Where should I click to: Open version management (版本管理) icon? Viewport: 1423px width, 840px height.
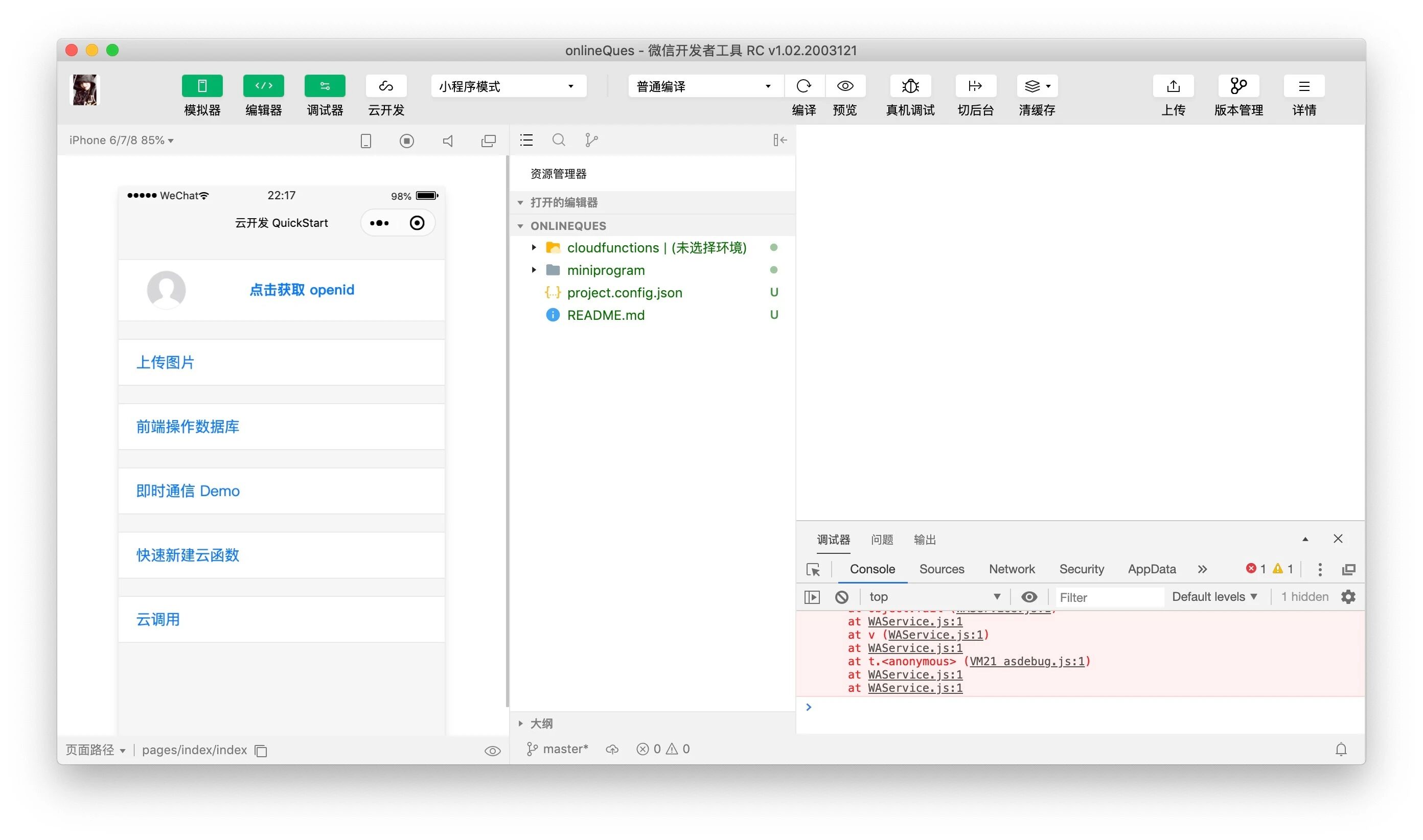(1238, 86)
